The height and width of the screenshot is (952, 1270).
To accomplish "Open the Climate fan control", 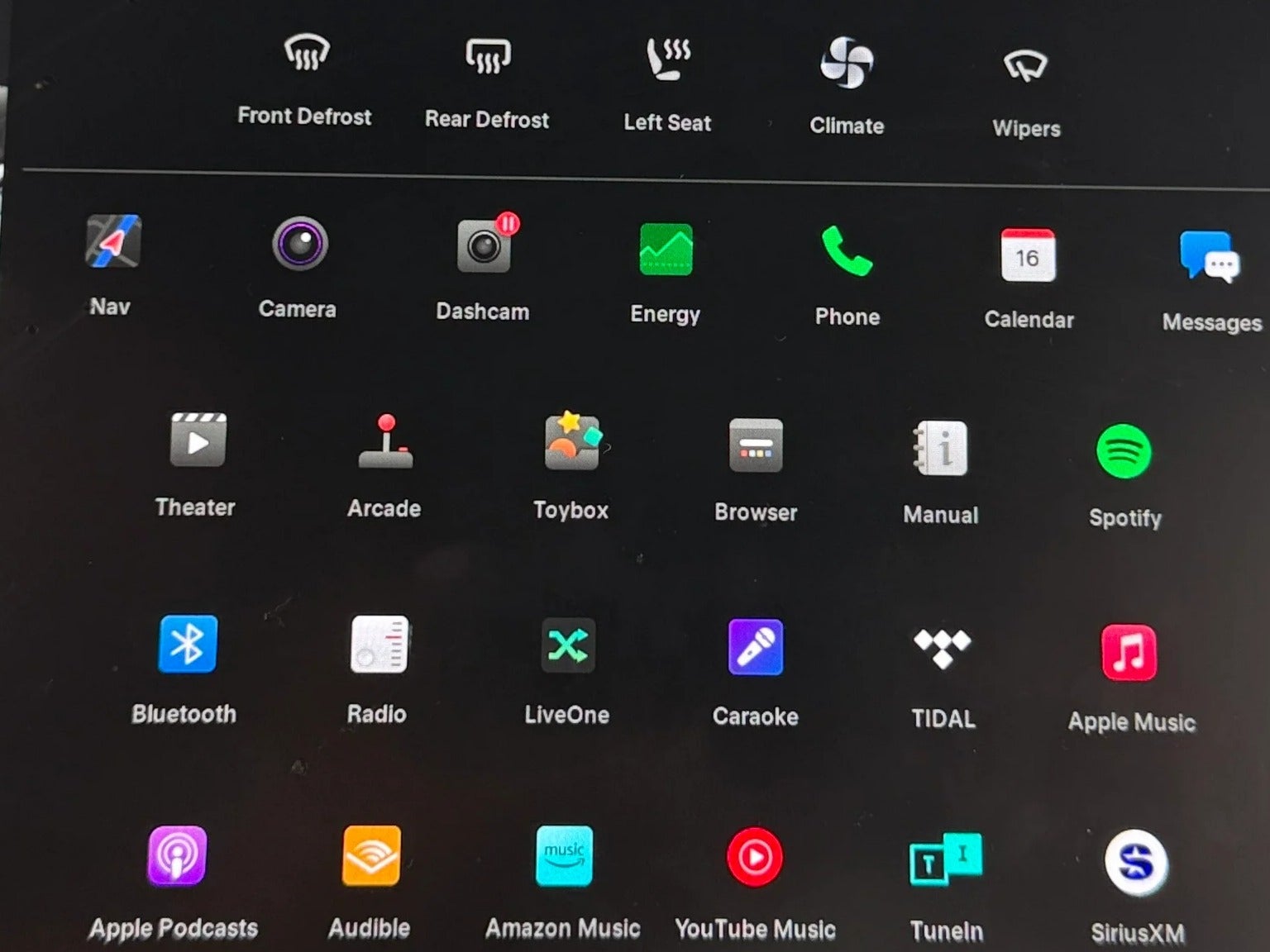I will [x=847, y=63].
